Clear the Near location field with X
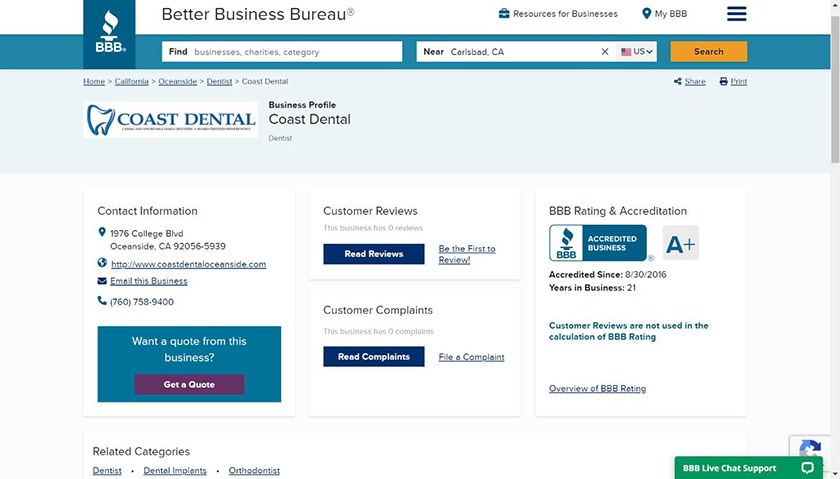 (x=605, y=51)
